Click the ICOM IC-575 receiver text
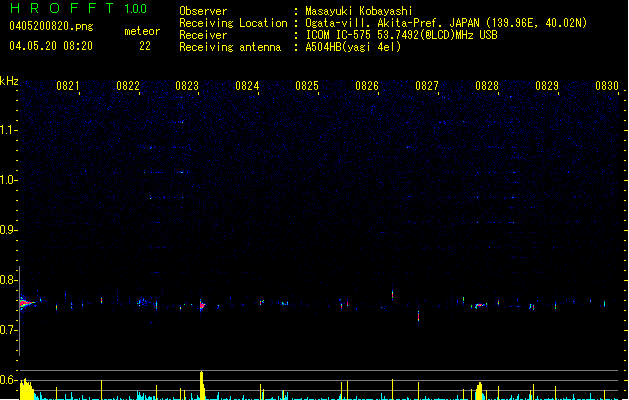Image resolution: width=629 pixels, height=400 pixels. [401, 35]
